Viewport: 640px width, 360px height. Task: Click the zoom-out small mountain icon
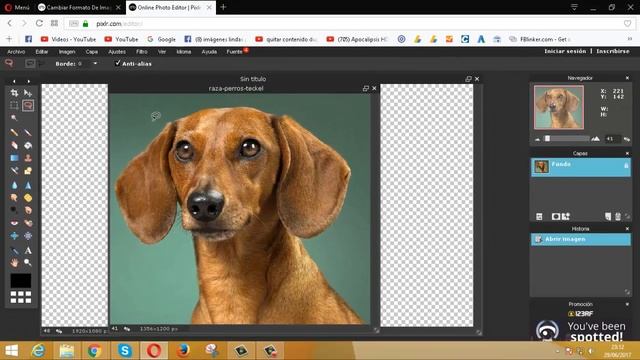pos(538,139)
